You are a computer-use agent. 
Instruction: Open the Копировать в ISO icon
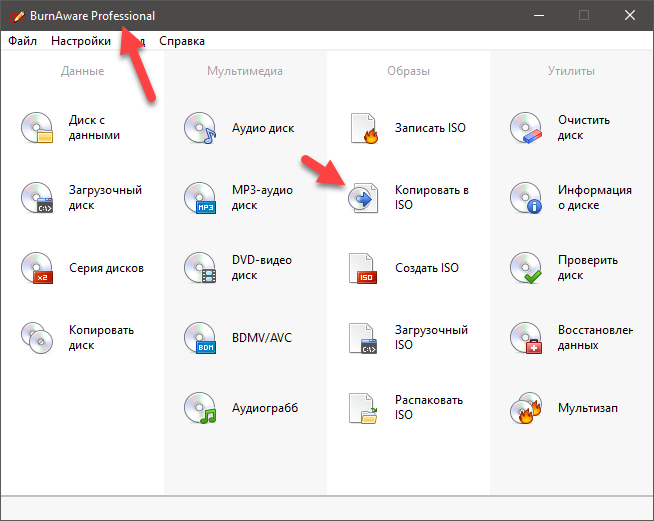tap(363, 198)
